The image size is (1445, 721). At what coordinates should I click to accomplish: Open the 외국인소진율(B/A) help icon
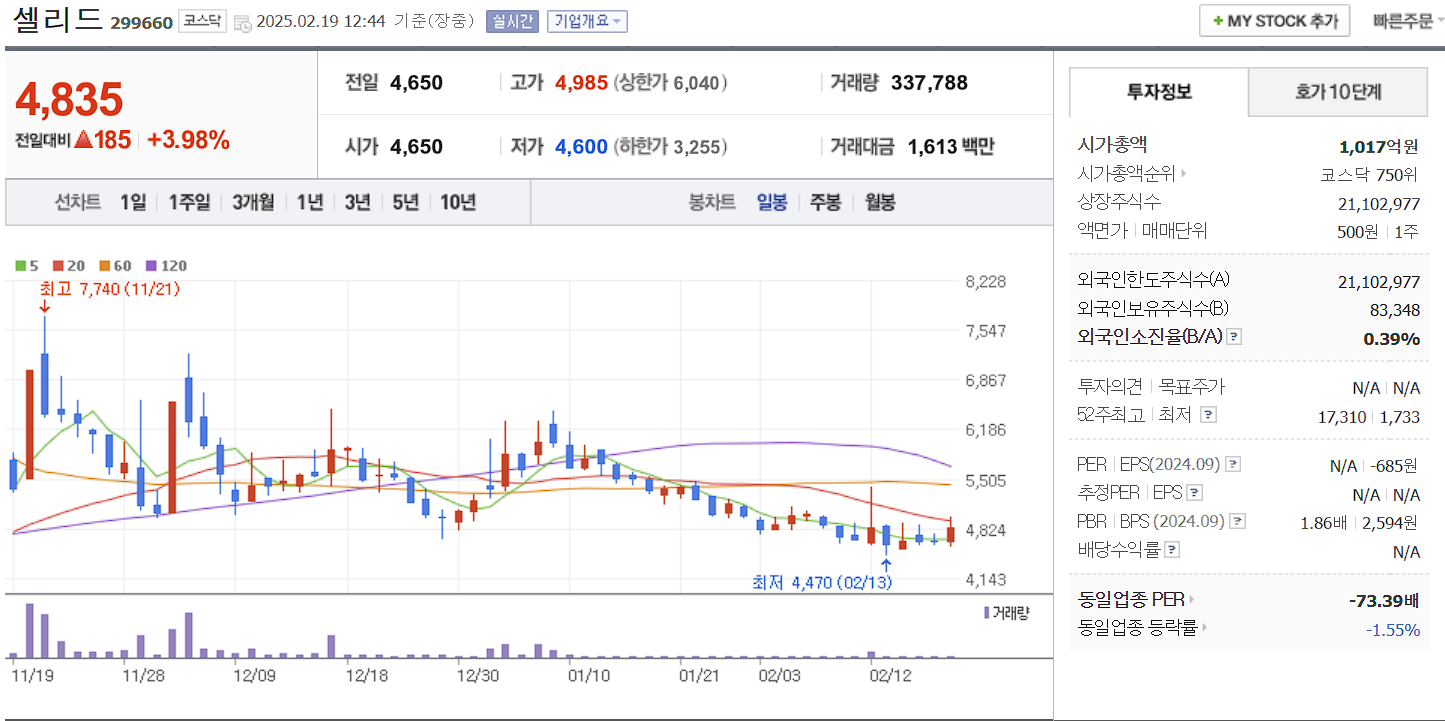coord(1233,337)
